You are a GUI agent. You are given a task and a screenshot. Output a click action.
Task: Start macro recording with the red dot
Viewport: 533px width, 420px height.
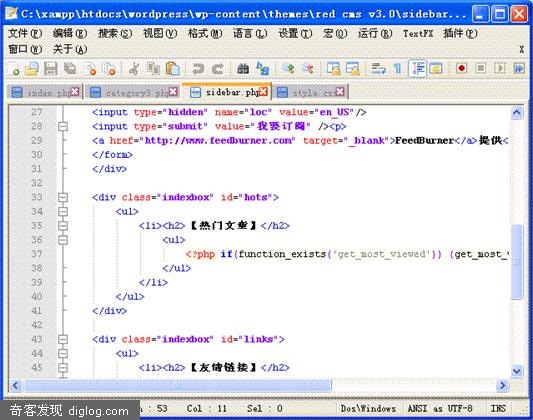click(461, 69)
